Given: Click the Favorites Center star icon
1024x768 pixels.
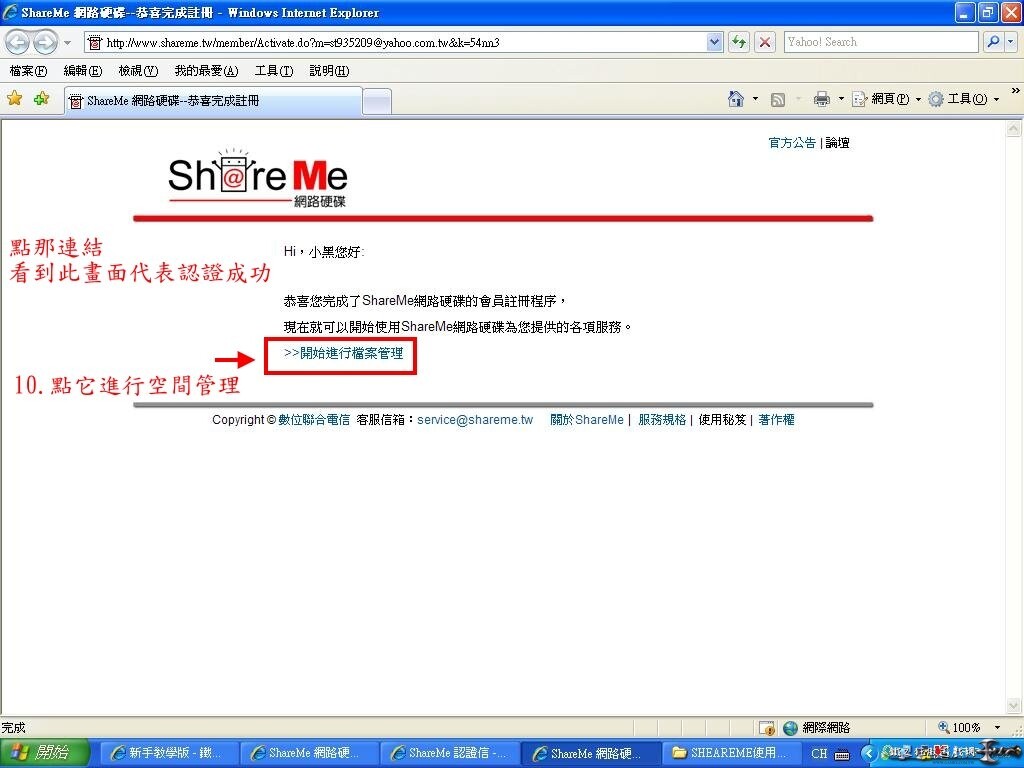Looking at the screenshot, I should [14, 99].
